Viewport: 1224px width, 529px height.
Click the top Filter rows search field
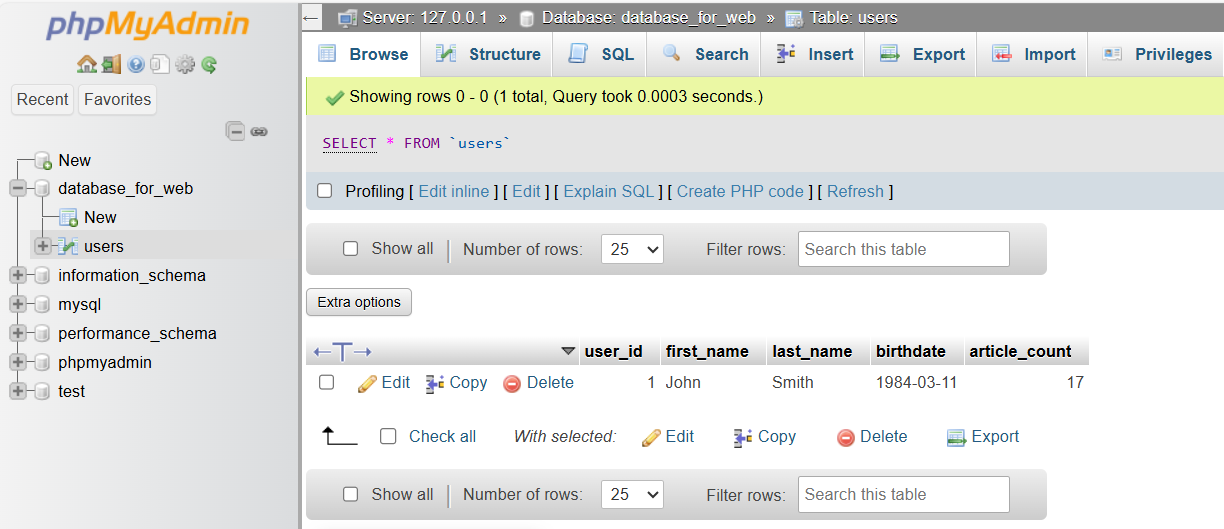[x=903, y=249]
